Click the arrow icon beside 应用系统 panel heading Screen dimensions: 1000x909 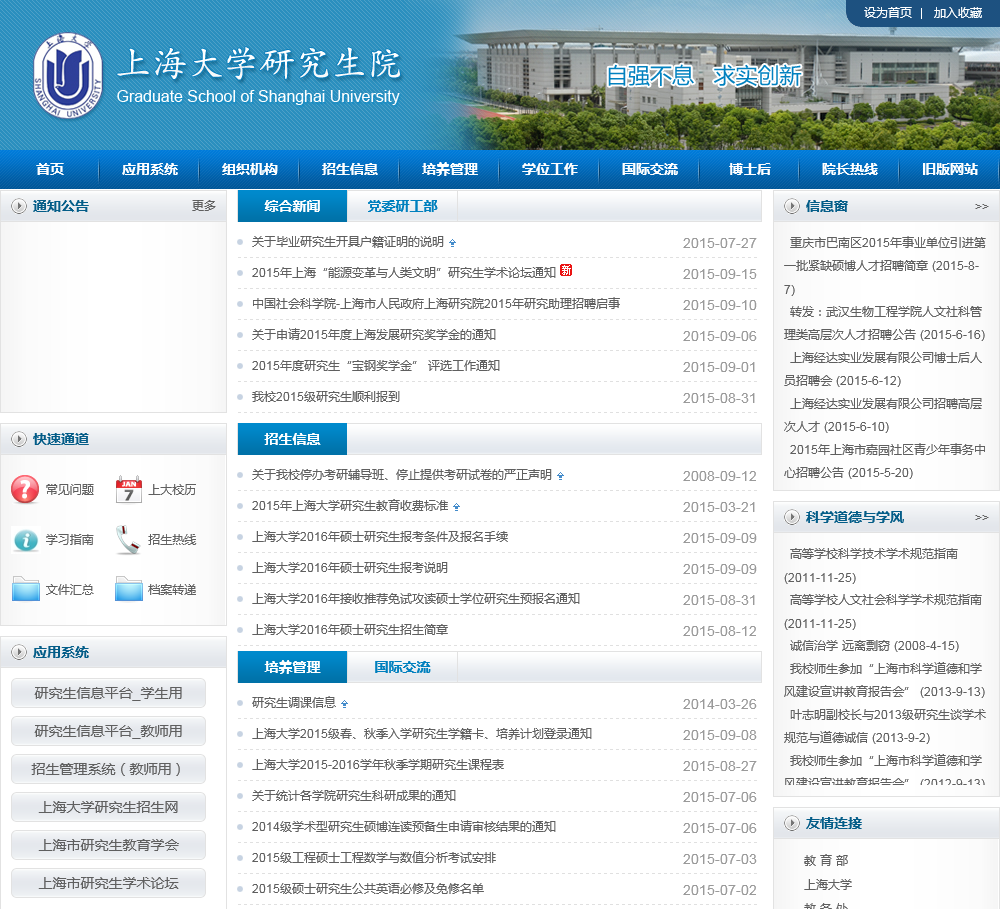pyautogui.click(x=19, y=652)
